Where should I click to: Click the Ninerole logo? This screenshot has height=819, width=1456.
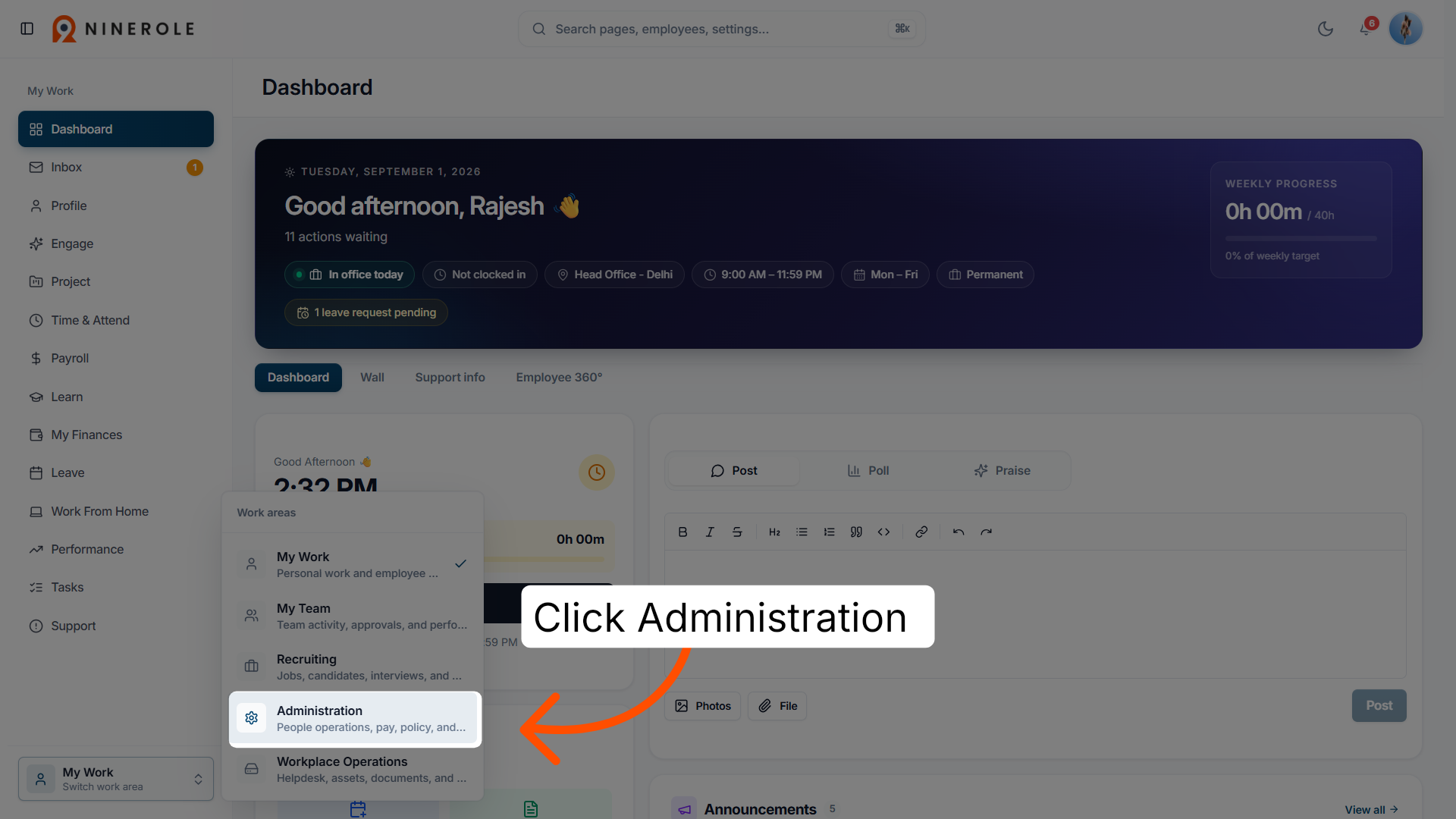[124, 29]
